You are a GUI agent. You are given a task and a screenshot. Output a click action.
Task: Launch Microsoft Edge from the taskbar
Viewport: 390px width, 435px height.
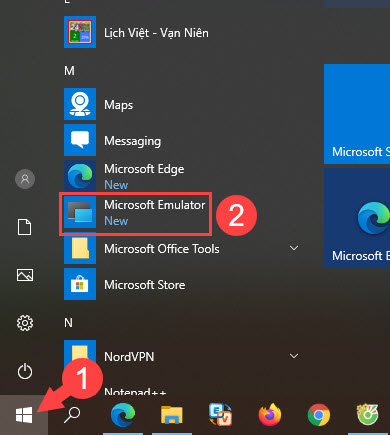tap(123, 415)
